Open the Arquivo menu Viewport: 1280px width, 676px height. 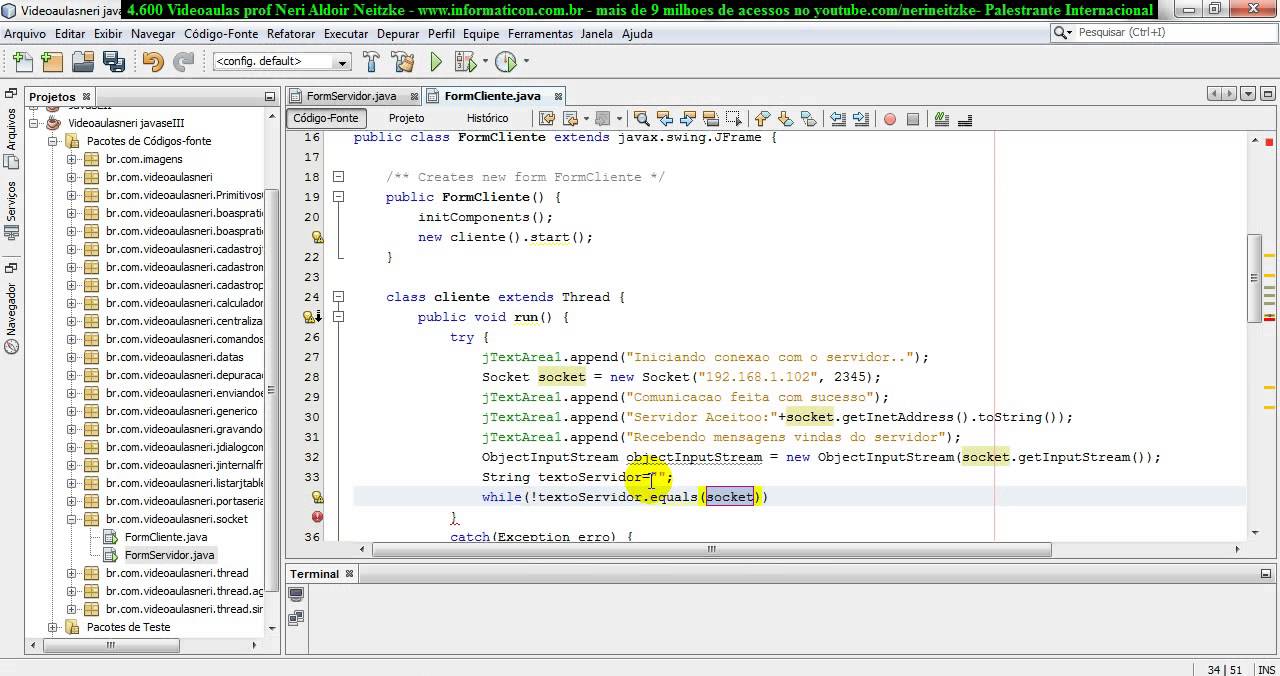pyautogui.click(x=25, y=33)
